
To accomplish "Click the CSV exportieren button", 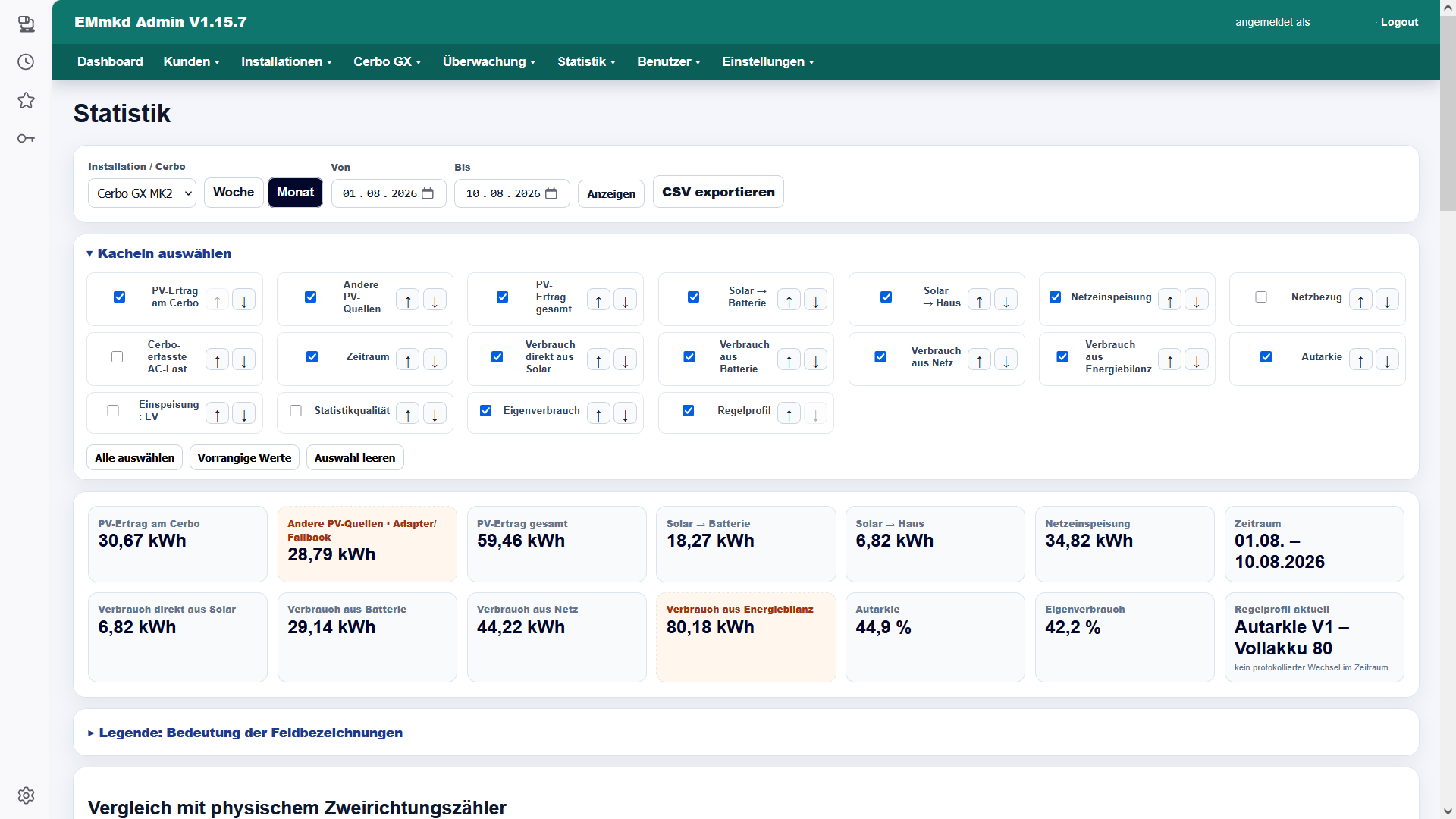I will pyautogui.click(x=718, y=192).
